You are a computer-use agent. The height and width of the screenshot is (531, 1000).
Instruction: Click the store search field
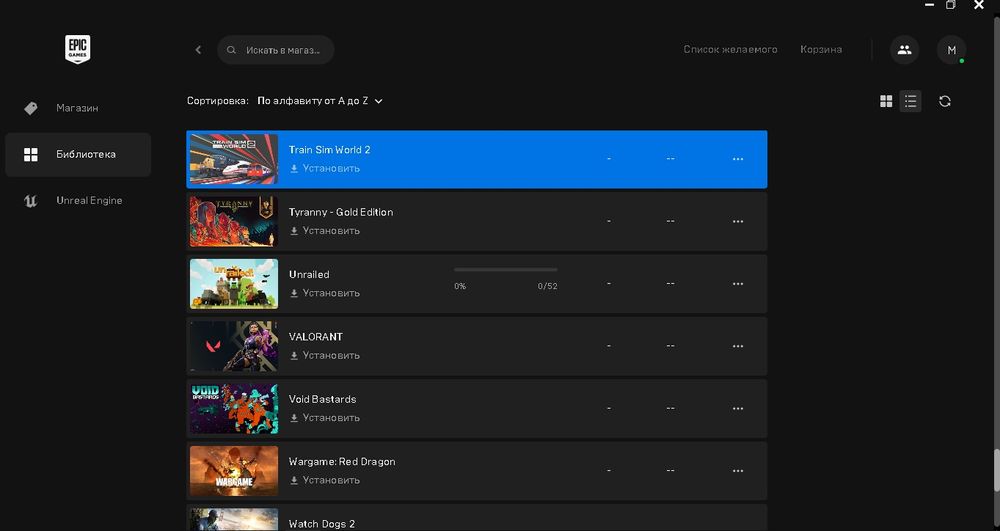(x=276, y=50)
